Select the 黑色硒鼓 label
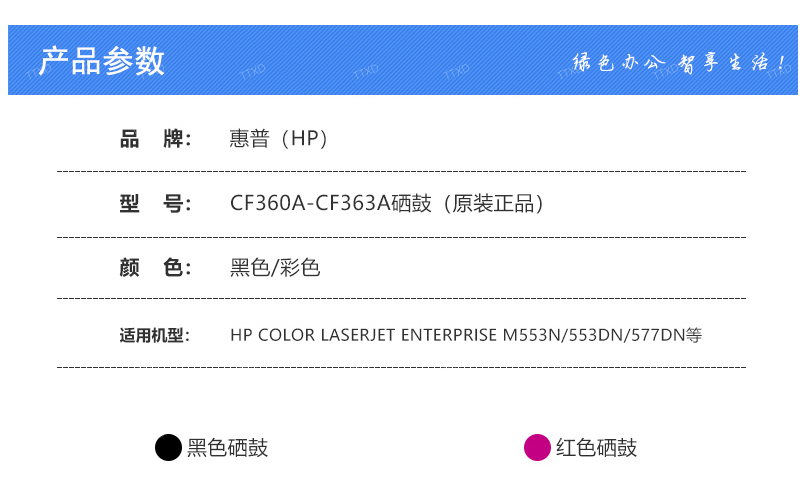This screenshot has height=504, width=803. pyautogui.click(x=227, y=448)
